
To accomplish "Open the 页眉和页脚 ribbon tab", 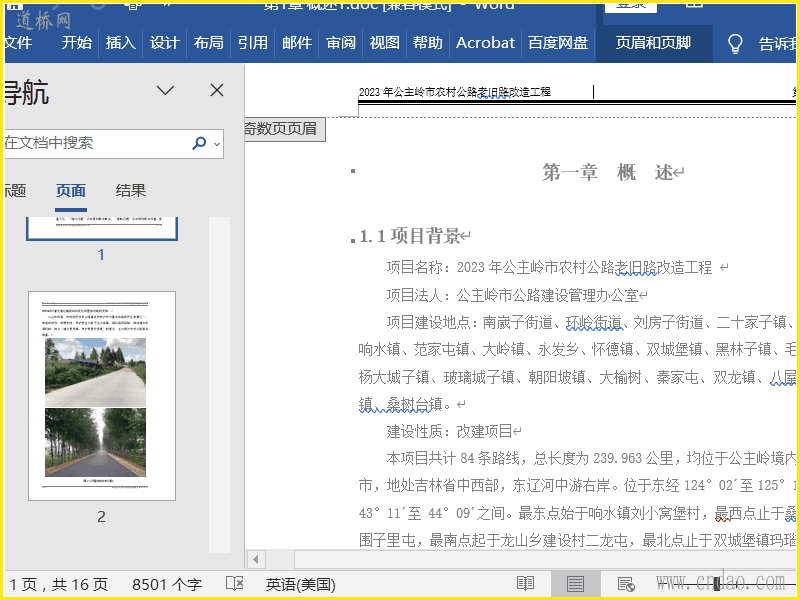I will click(653, 43).
